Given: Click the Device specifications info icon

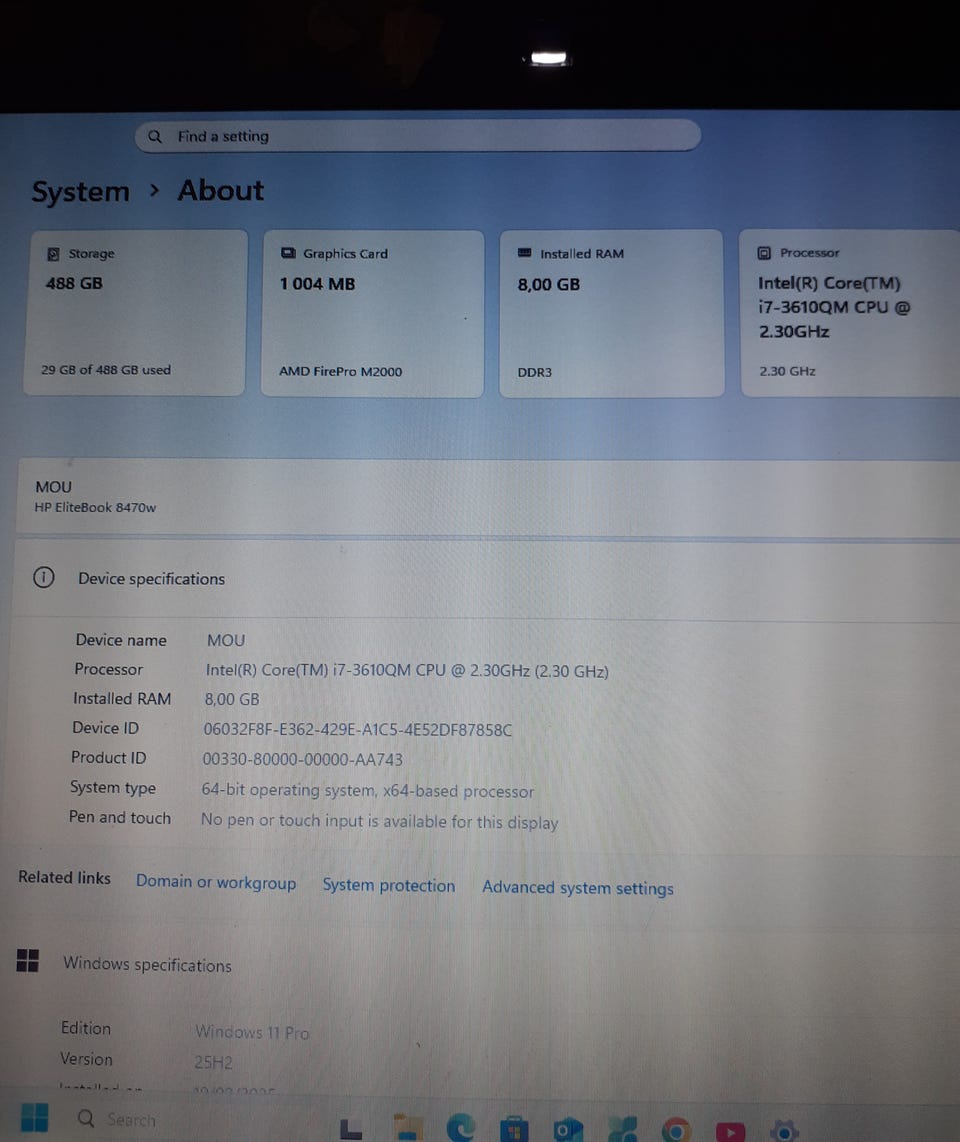Looking at the screenshot, I should (44, 578).
